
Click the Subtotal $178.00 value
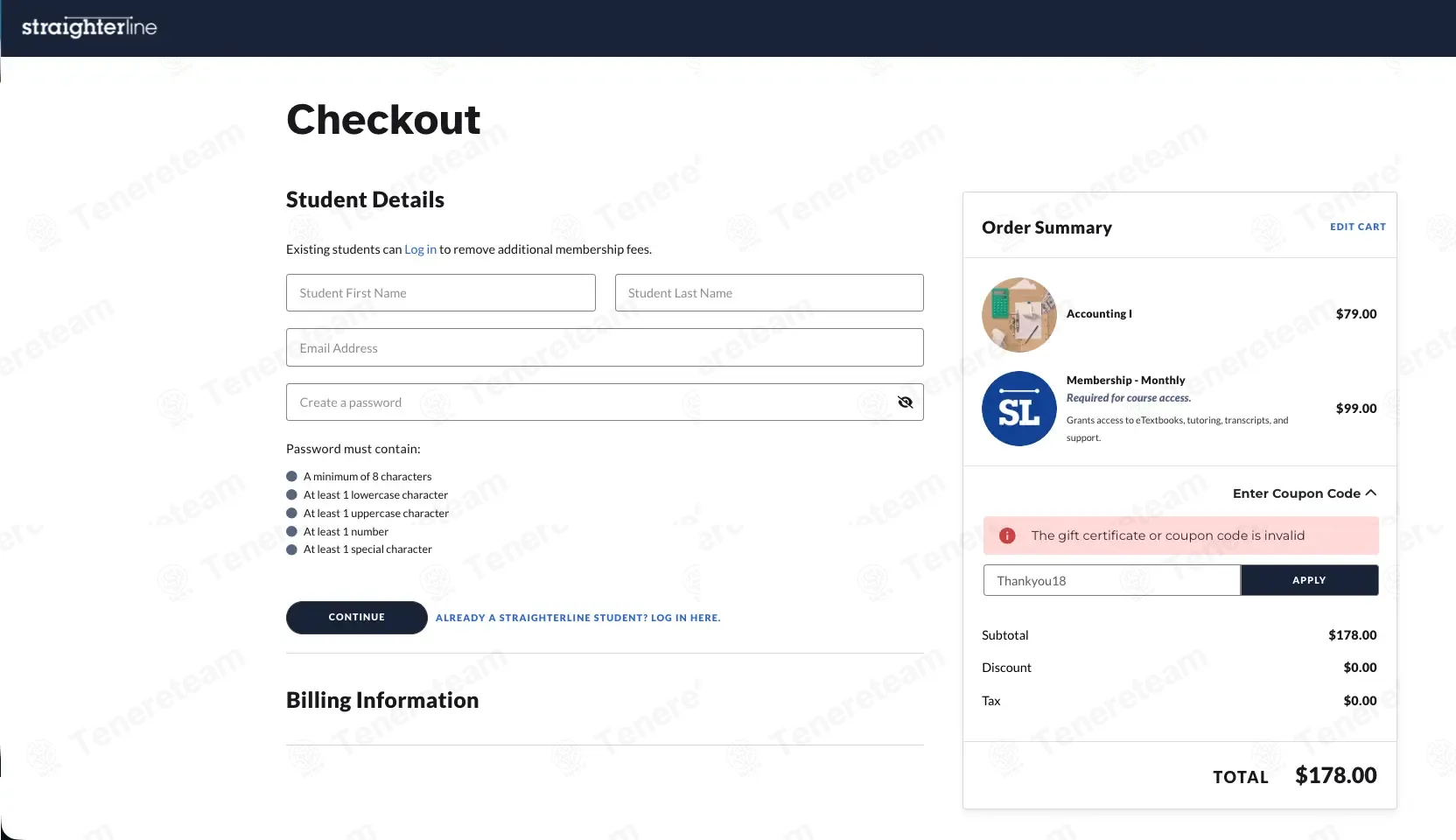click(1352, 635)
